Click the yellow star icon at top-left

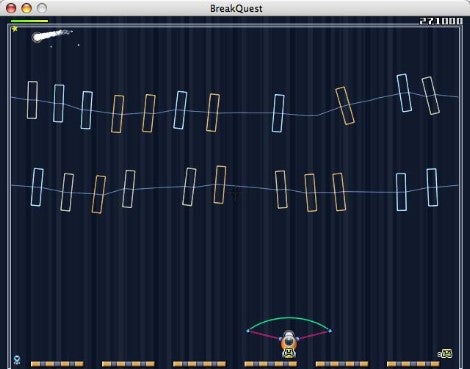(x=15, y=29)
